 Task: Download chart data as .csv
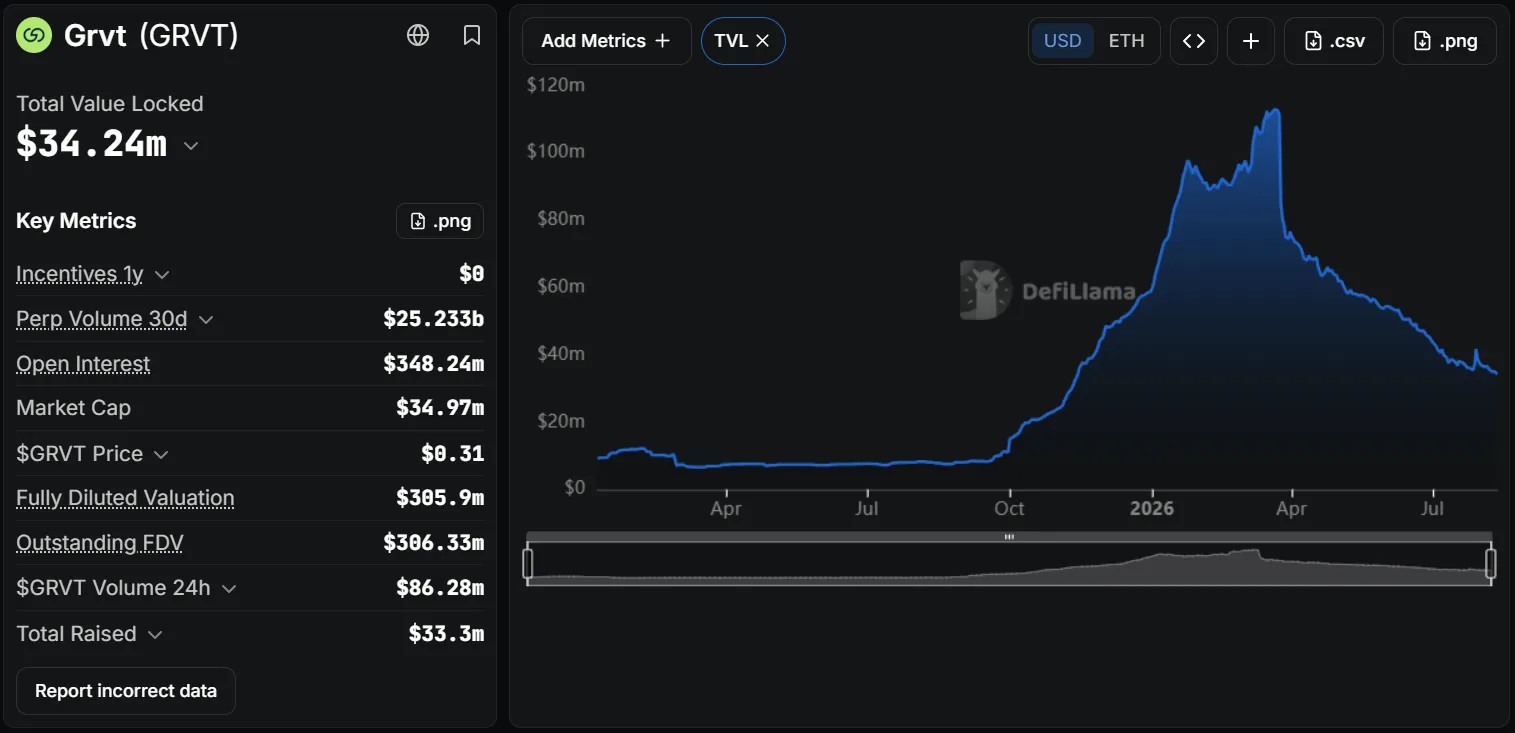[x=1334, y=41]
